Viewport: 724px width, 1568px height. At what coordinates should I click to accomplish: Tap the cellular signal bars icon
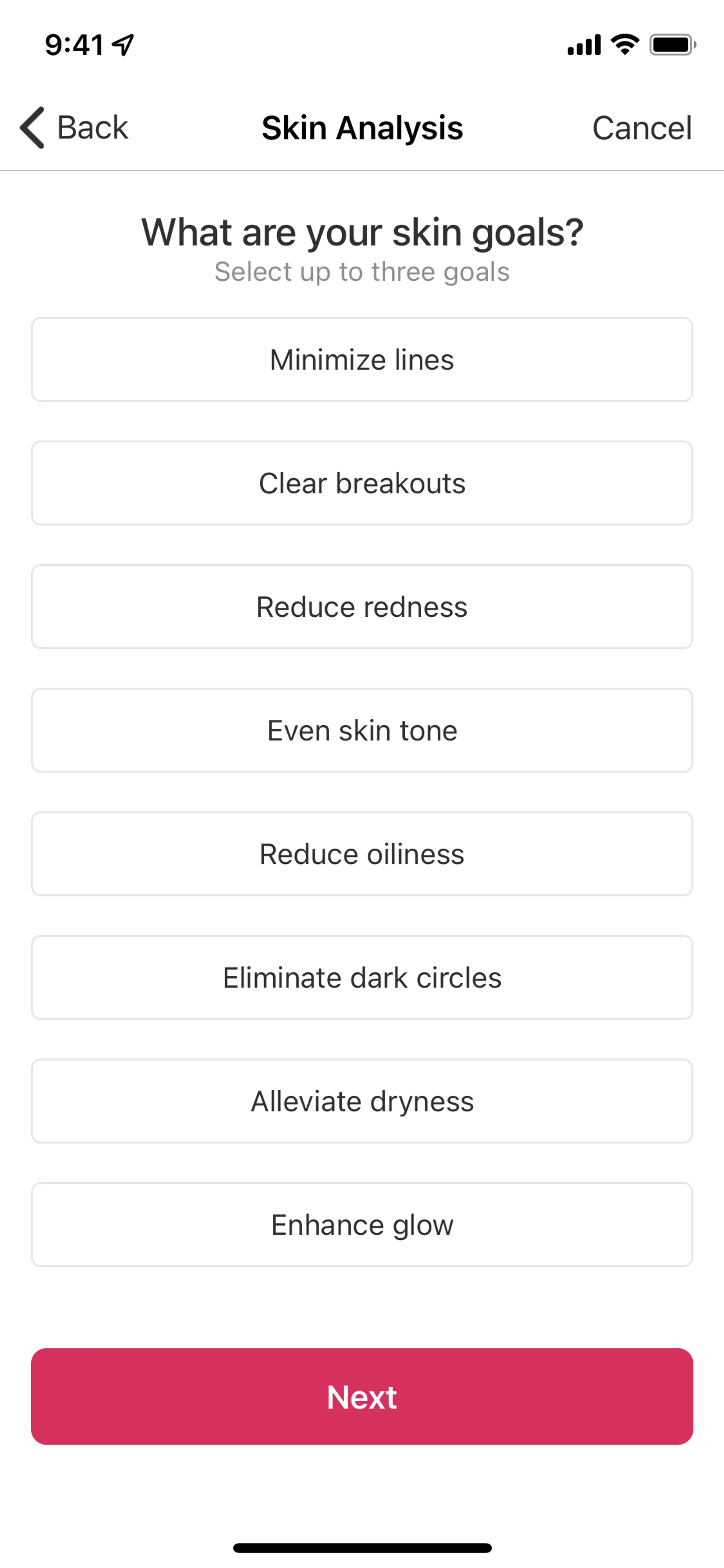[583, 45]
